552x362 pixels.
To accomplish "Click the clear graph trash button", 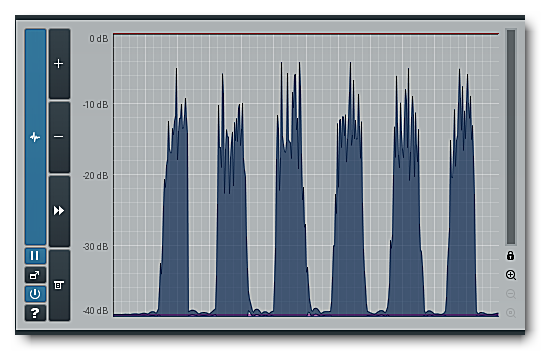I will pos(59,285).
